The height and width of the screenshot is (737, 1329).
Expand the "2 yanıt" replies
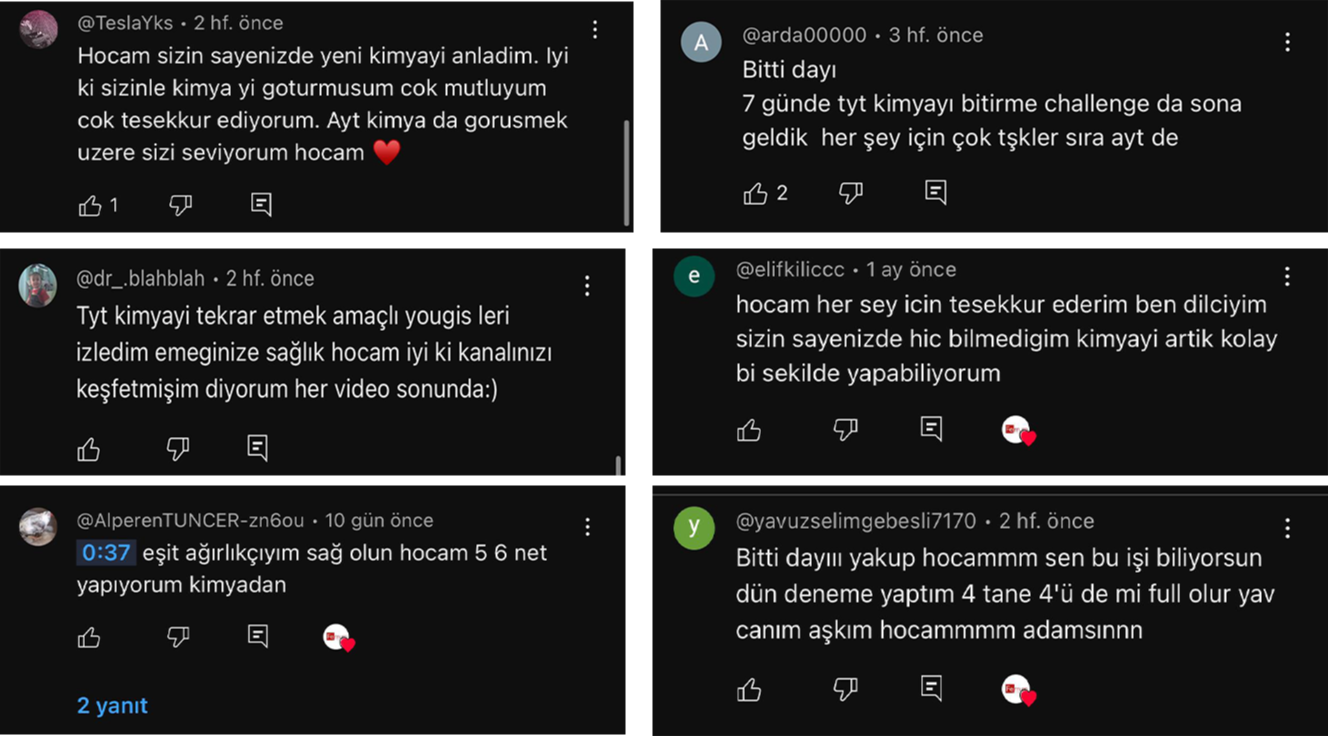click(x=112, y=705)
